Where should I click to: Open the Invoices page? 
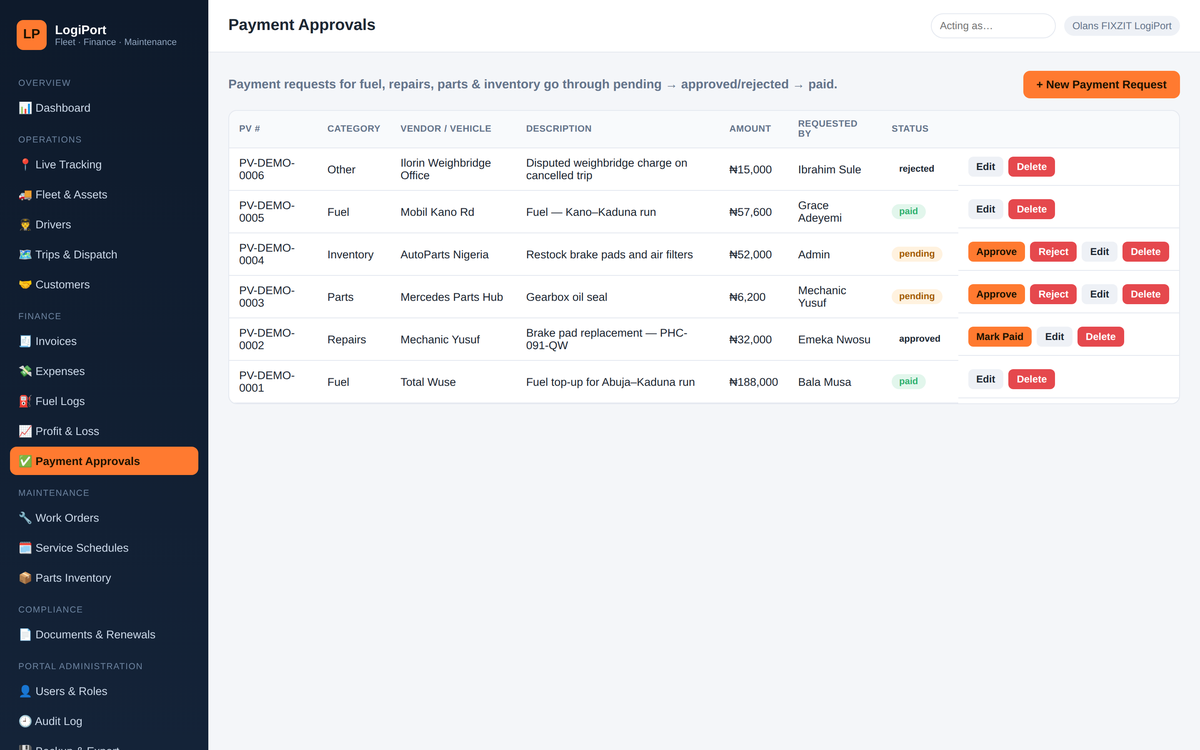tap(104, 342)
